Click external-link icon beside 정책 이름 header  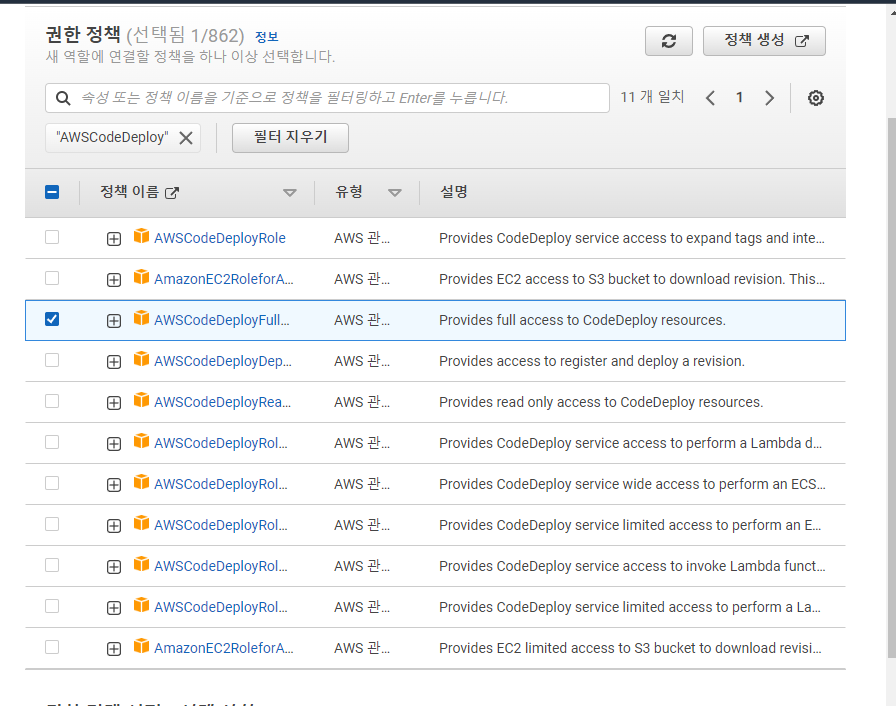click(x=171, y=193)
